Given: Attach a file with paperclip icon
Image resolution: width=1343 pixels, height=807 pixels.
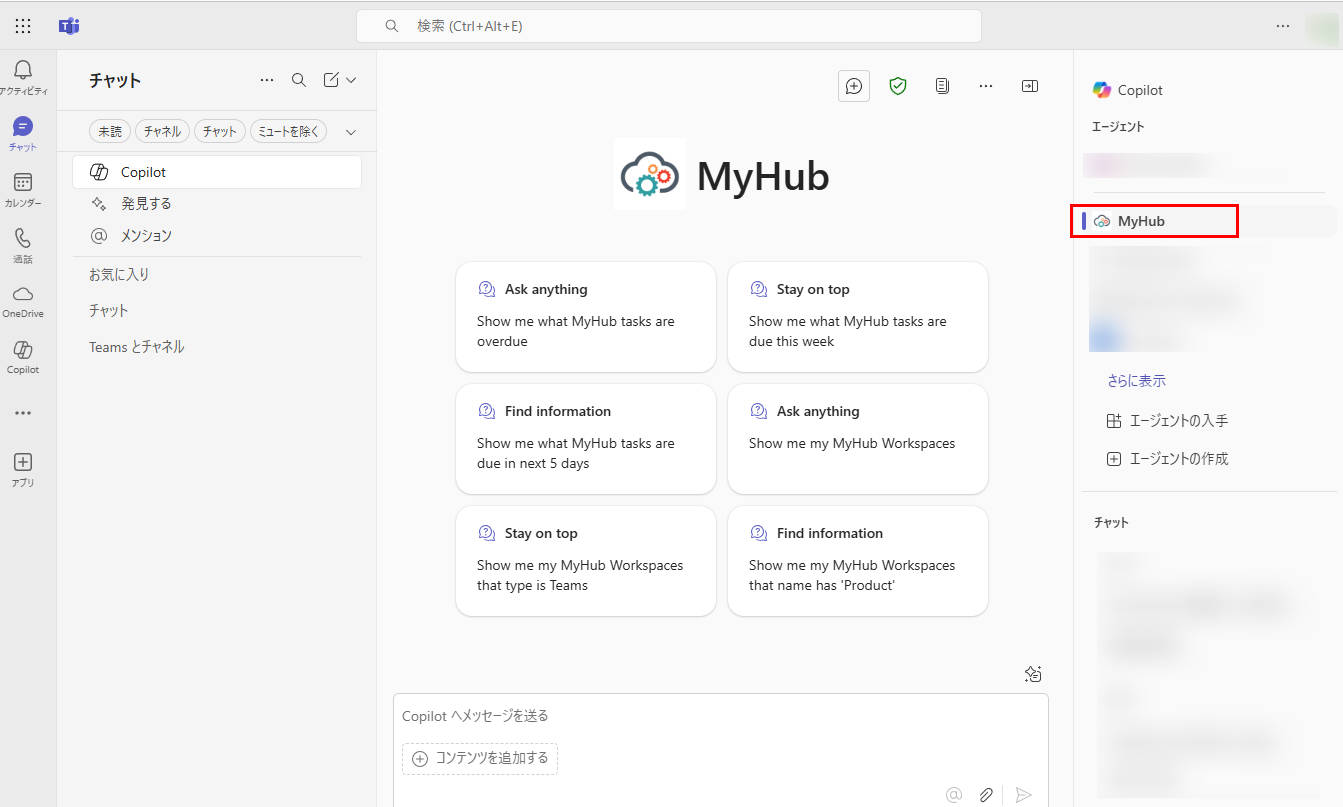Looking at the screenshot, I should pos(986,795).
